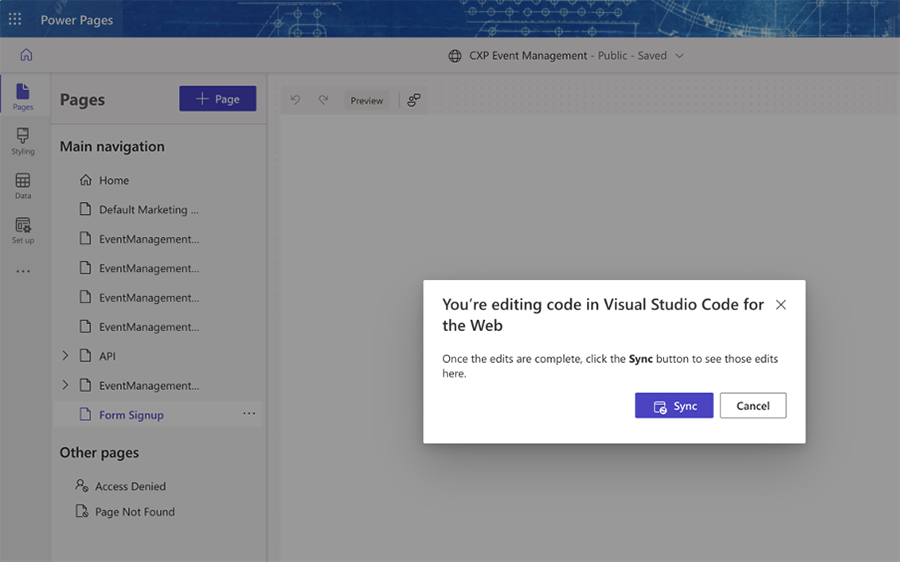This screenshot has width=900, height=562.
Task: Select the Default Marketing page
Action: [158, 210]
